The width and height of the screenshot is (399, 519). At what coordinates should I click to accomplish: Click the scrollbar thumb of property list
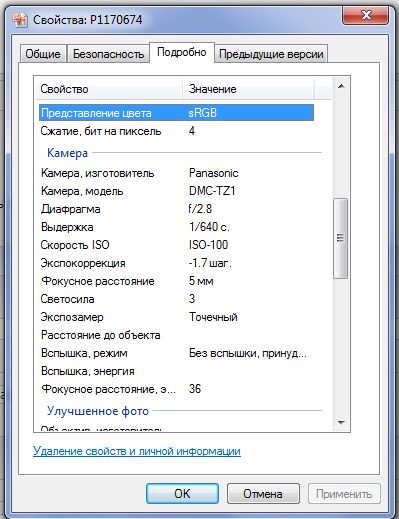[341, 238]
